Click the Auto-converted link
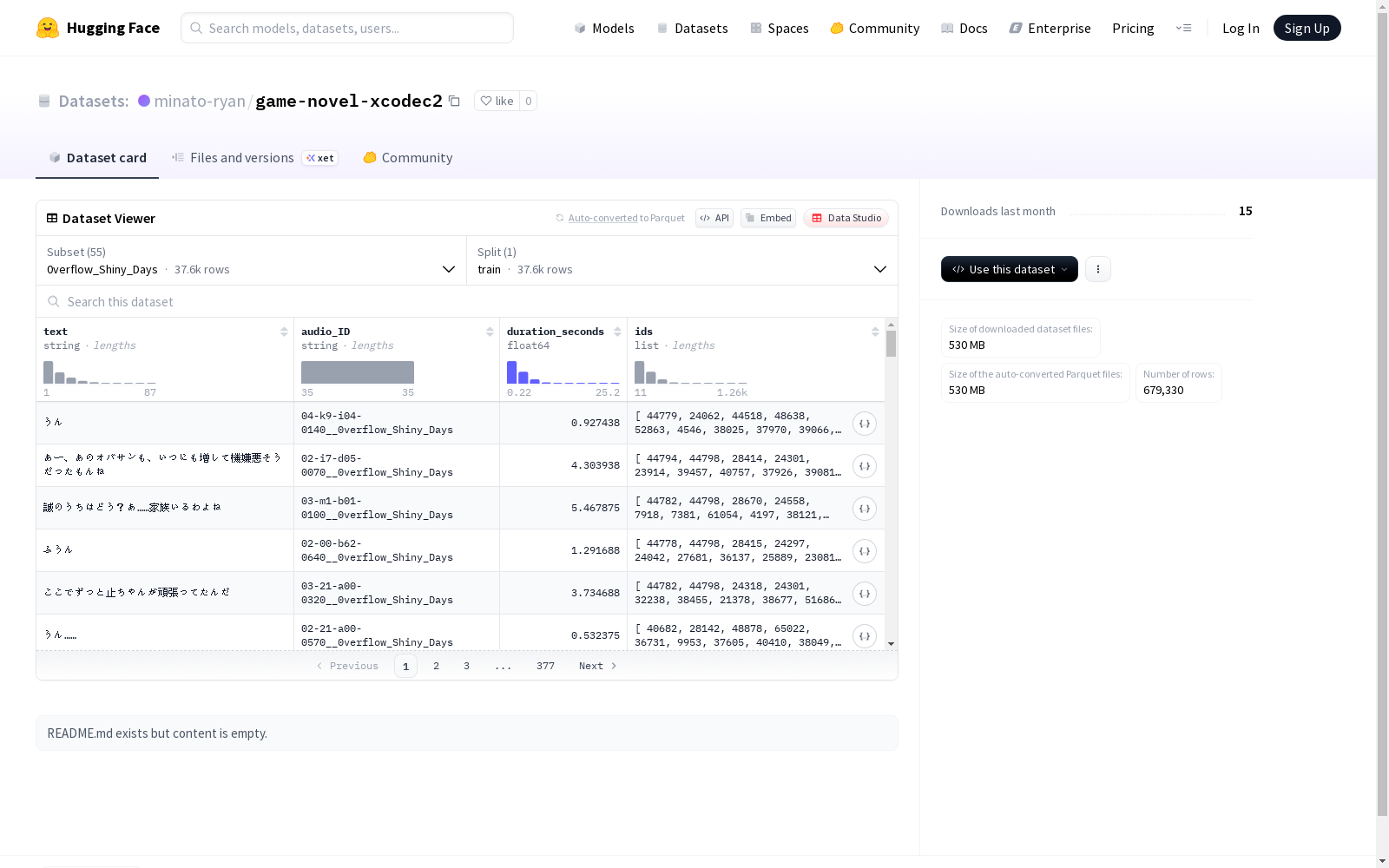 pyautogui.click(x=602, y=218)
